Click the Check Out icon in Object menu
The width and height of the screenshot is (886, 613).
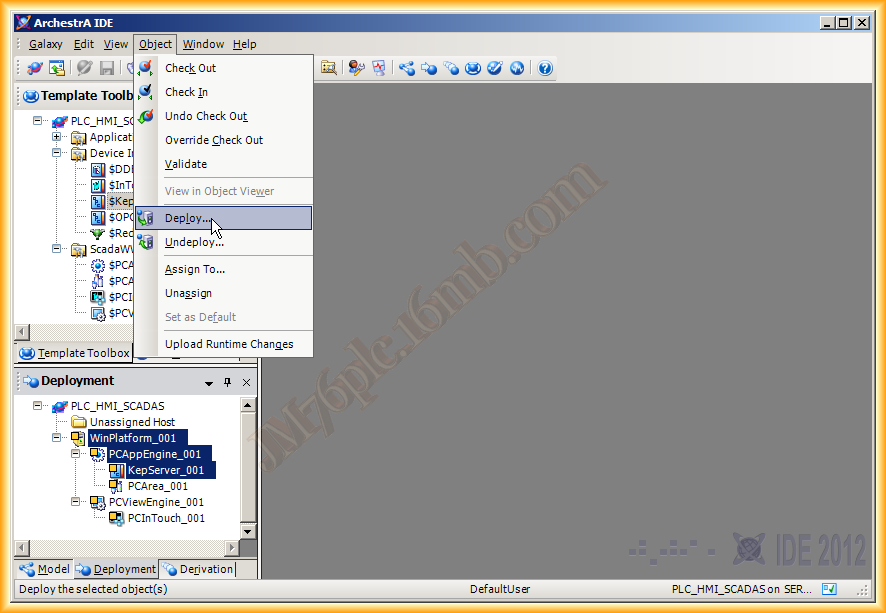point(146,68)
